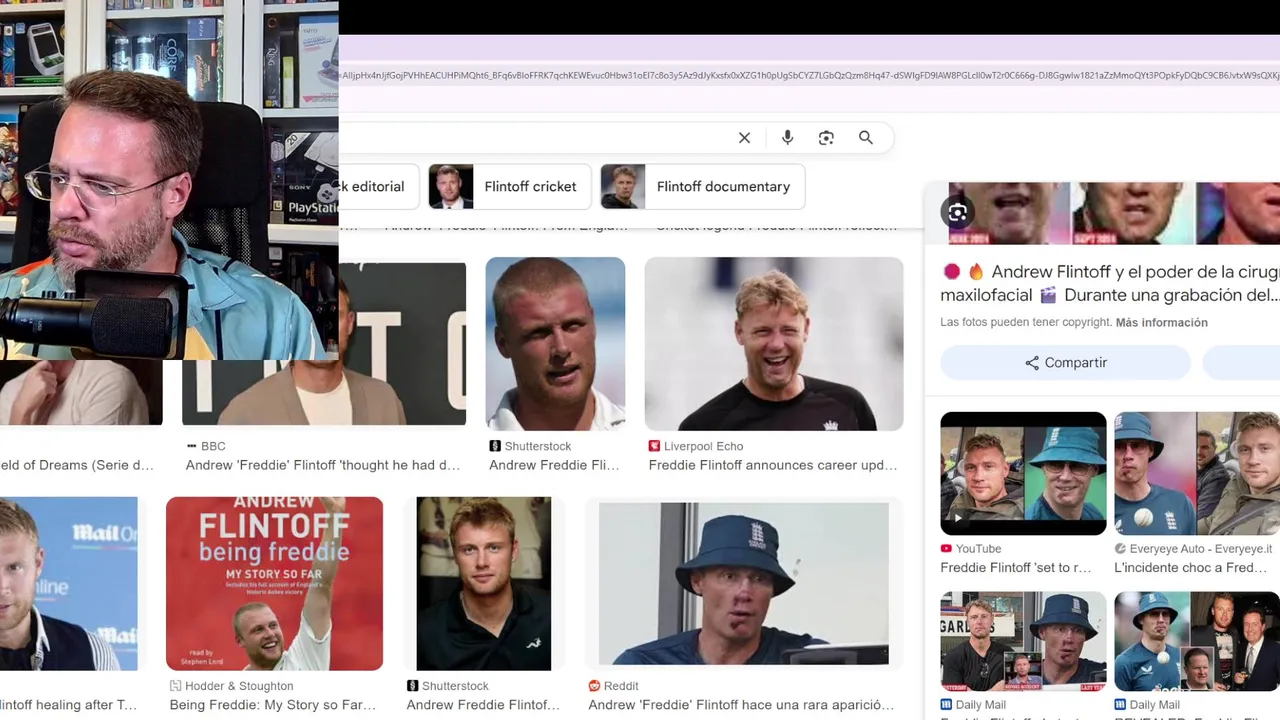Open the side panel main preview image
Image resolution: width=1280 pixels, height=720 pixels.
click(1114, 213)
